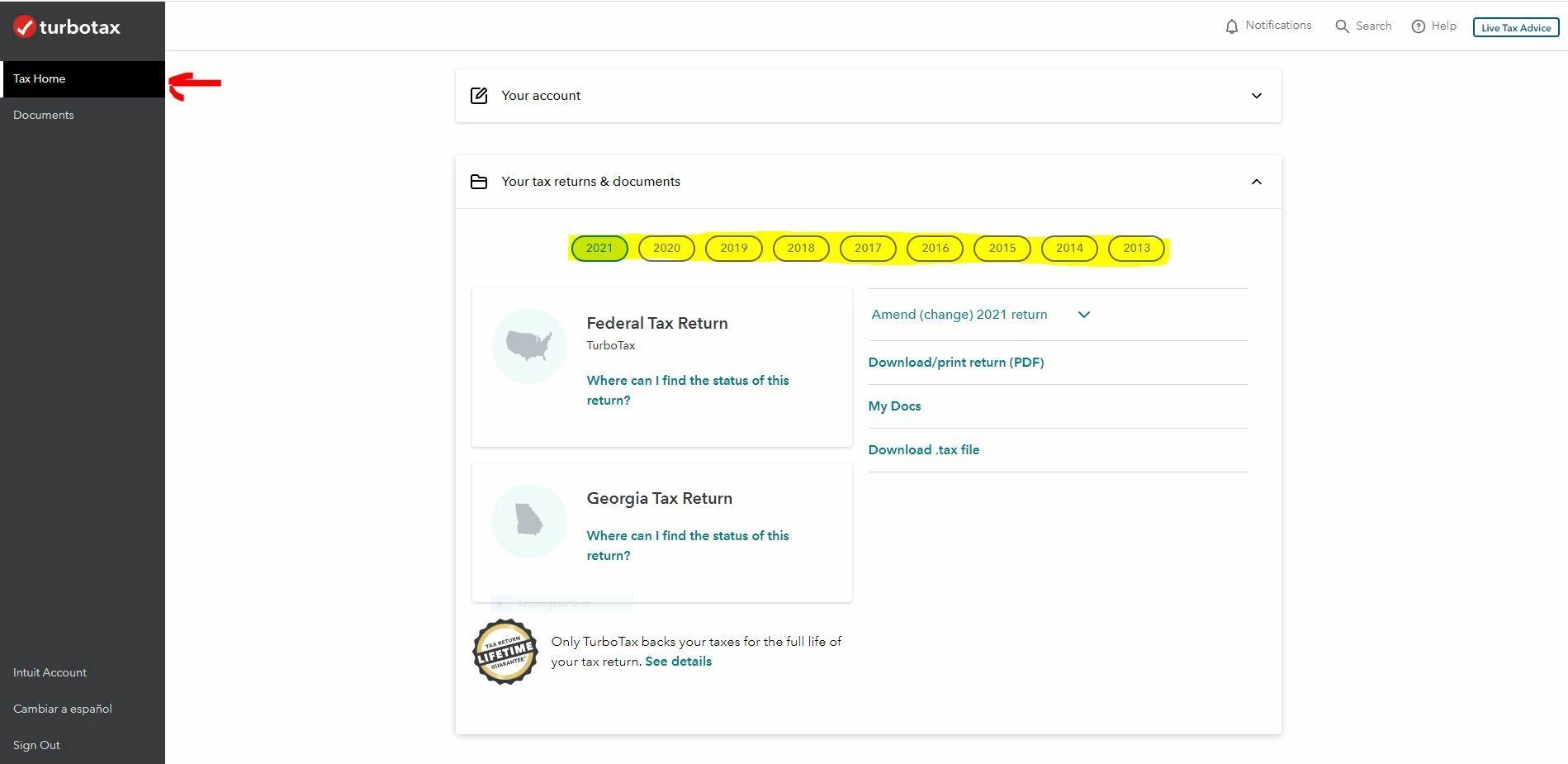Sign Out of TurboTax

(36, 746)
